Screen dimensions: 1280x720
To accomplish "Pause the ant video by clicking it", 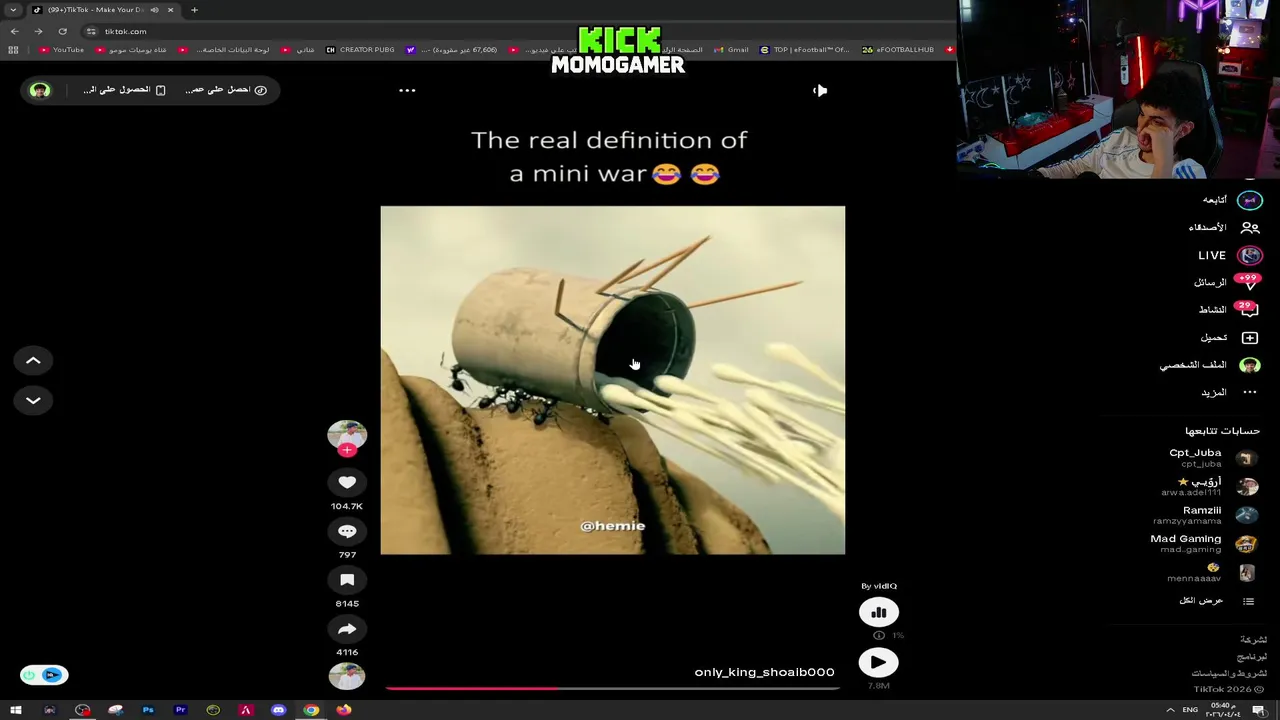I will [x=612, y=380].
